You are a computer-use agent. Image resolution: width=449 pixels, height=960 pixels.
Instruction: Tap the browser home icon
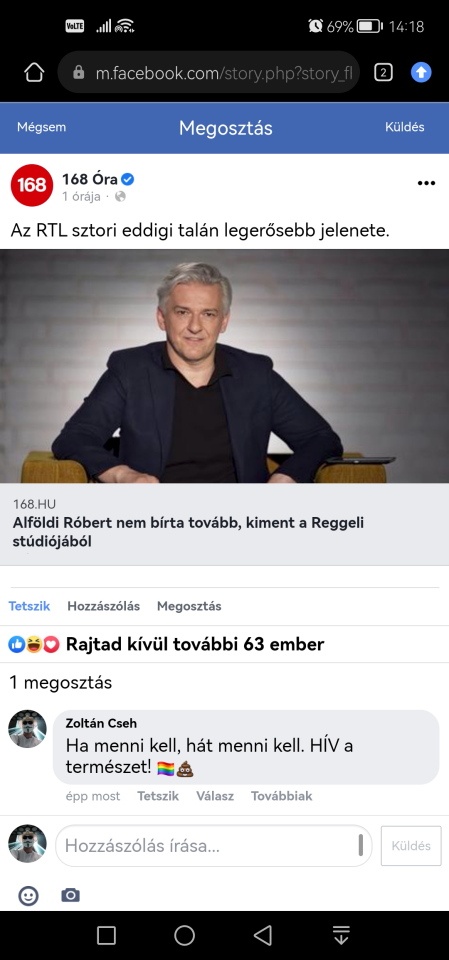[x=34, y=73]
